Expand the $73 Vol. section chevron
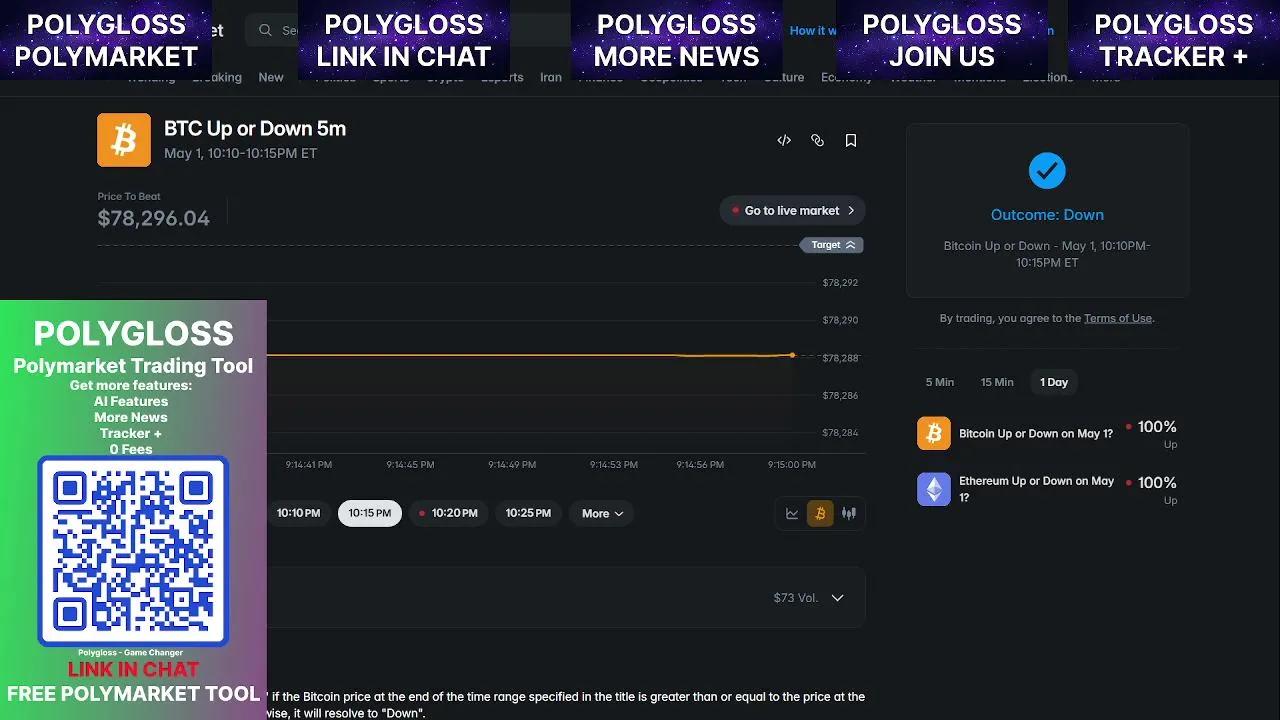The height and width of the screenshot is (720, 1280). click(x=838, y=598)
